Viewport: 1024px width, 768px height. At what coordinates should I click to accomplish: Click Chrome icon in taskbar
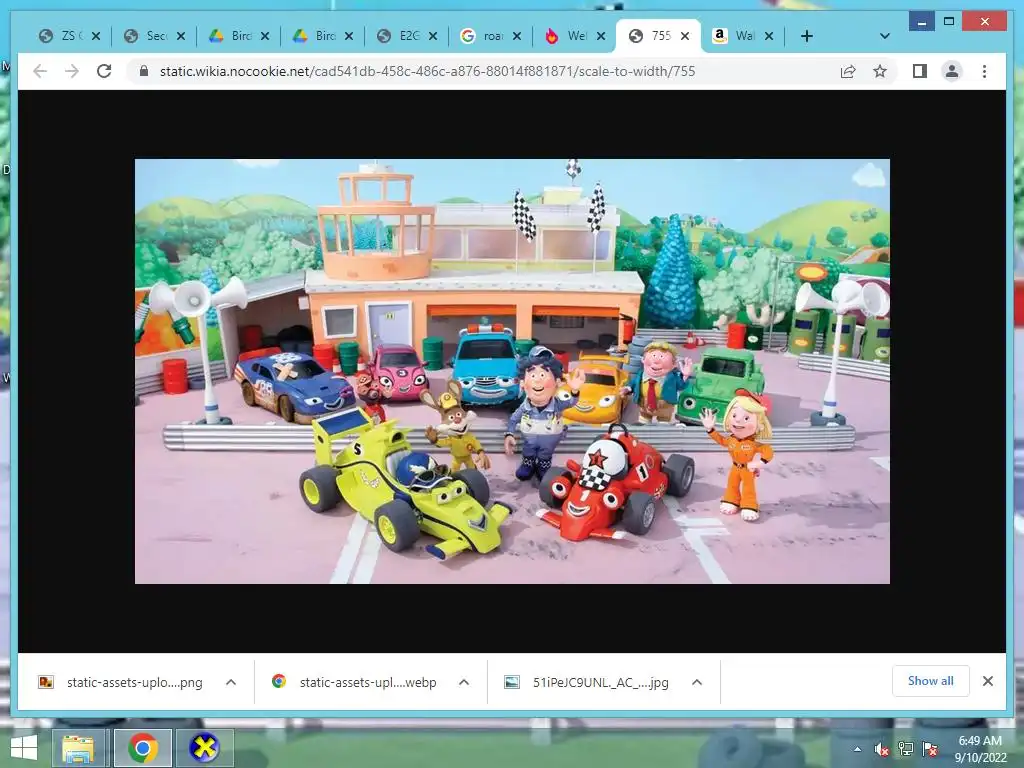(143, 748)
